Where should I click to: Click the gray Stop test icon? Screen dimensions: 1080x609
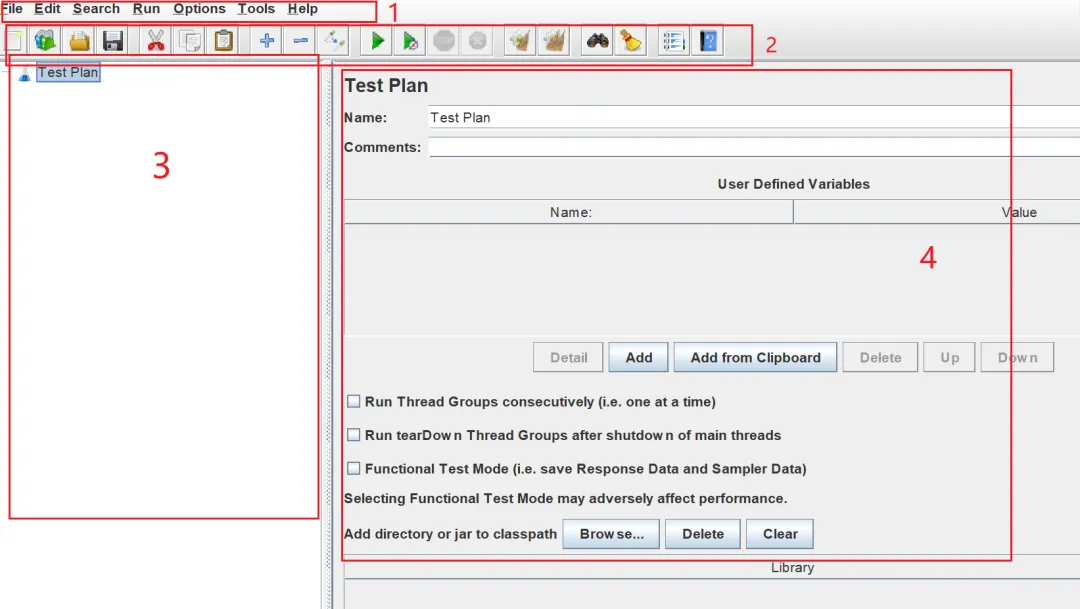(x=444, y=41)
